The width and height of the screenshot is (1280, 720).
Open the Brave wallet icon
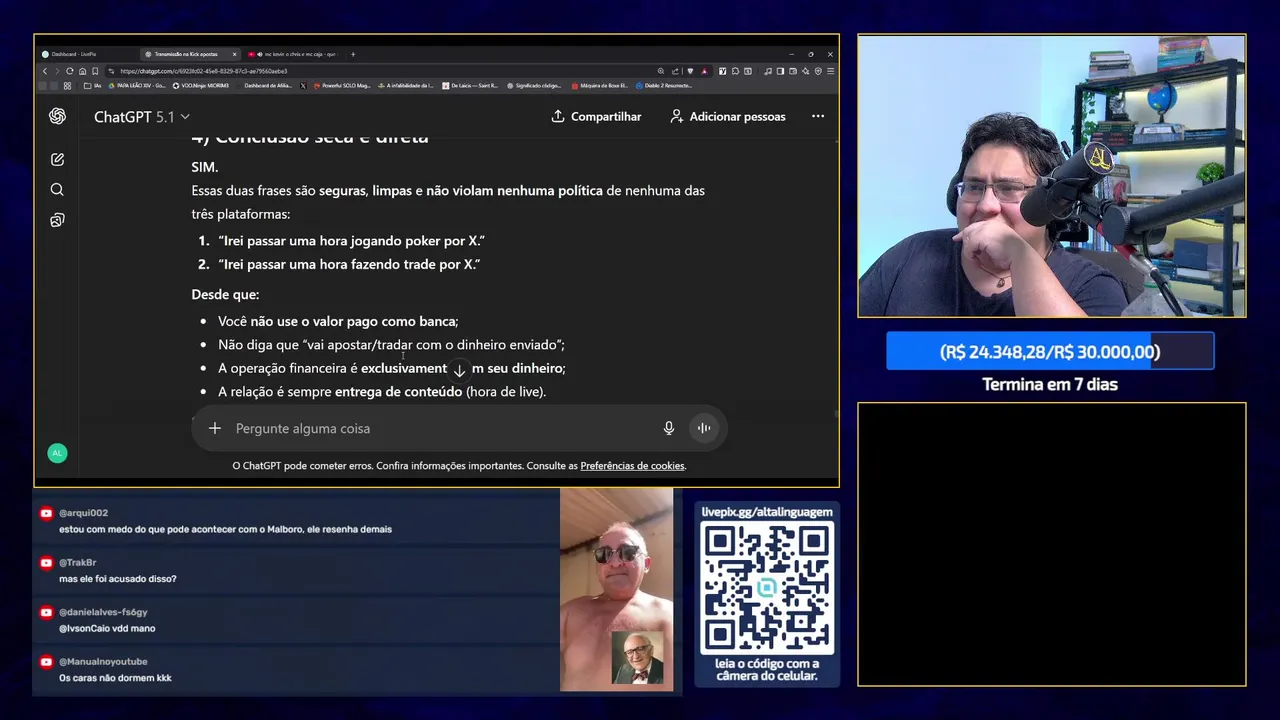pos(793,71)
